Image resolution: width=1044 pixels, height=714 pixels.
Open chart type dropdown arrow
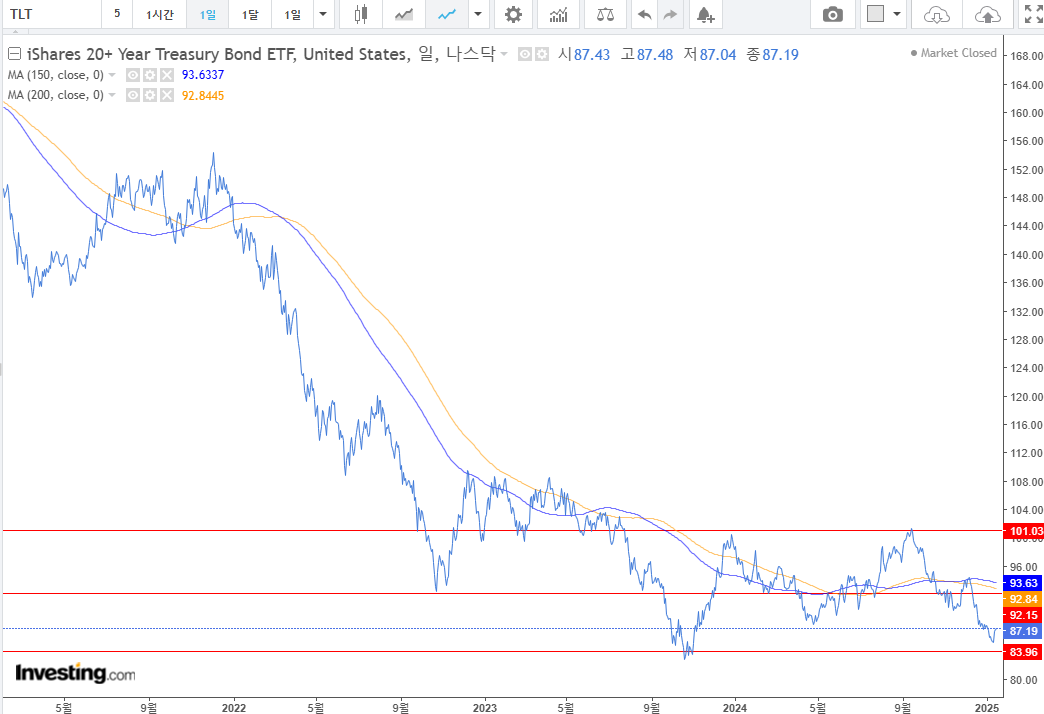(478, 14)
